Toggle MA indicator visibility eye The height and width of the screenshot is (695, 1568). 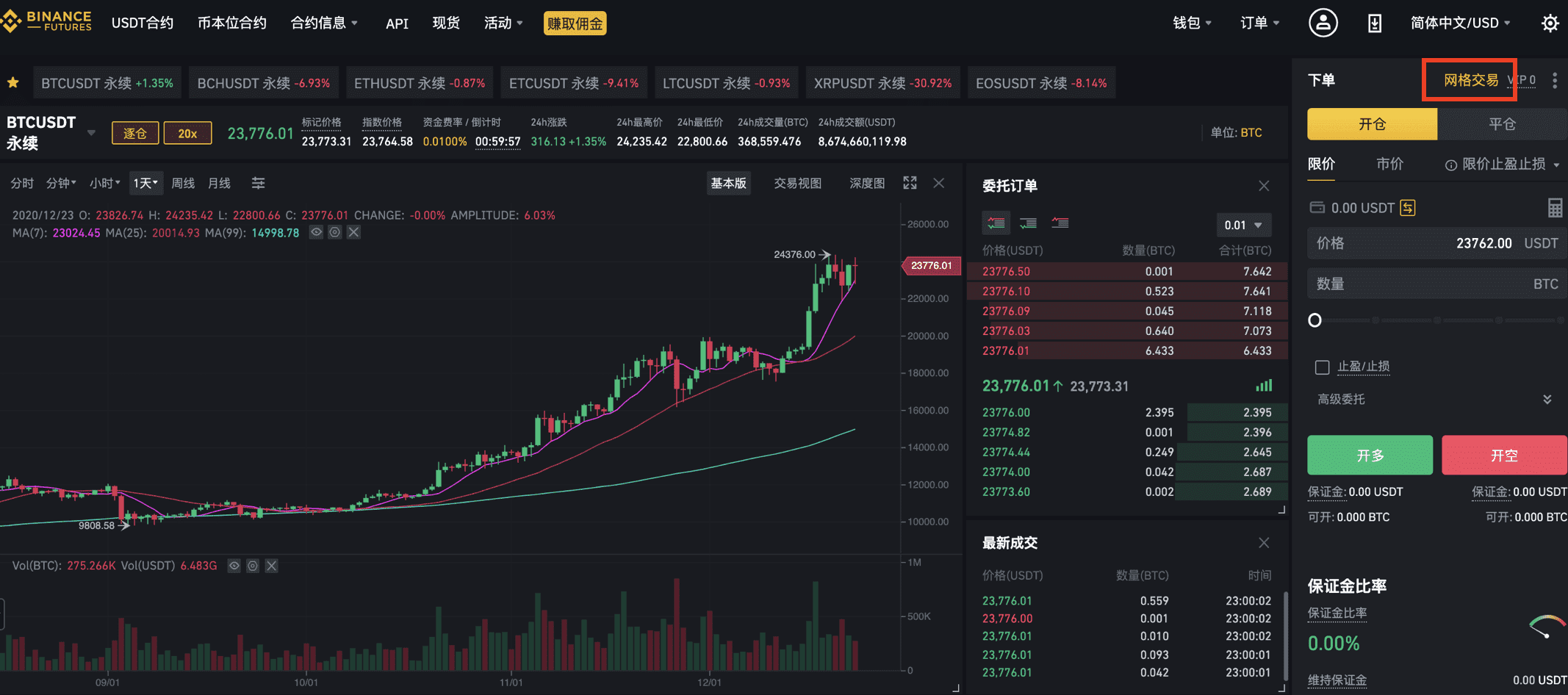(316, 232)
